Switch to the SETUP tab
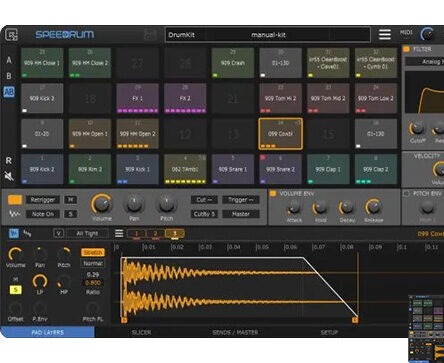Image resolution: width=444 pixels, height=363 pixels. [x=329, y=332]
